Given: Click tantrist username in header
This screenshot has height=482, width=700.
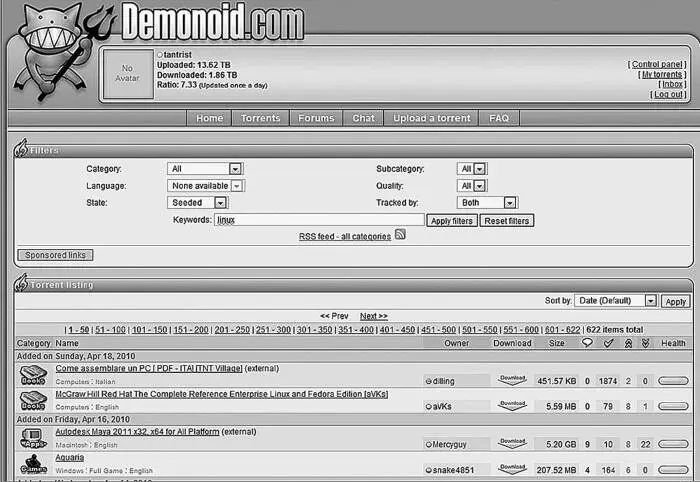Looking at the screenshot, I should click(177, 54).
